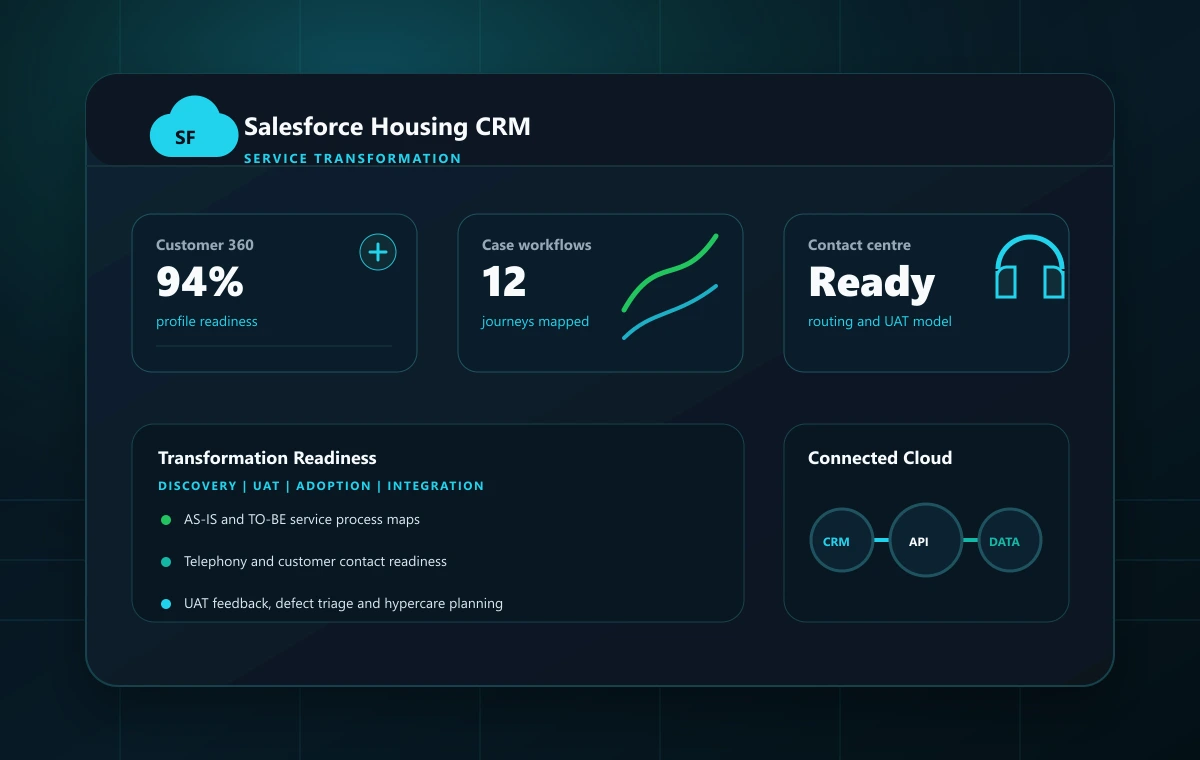The width and height of the screenshot is (1200, 760).
Task: Click the routing and UAT model caption
Action: [x=880, y=322]
